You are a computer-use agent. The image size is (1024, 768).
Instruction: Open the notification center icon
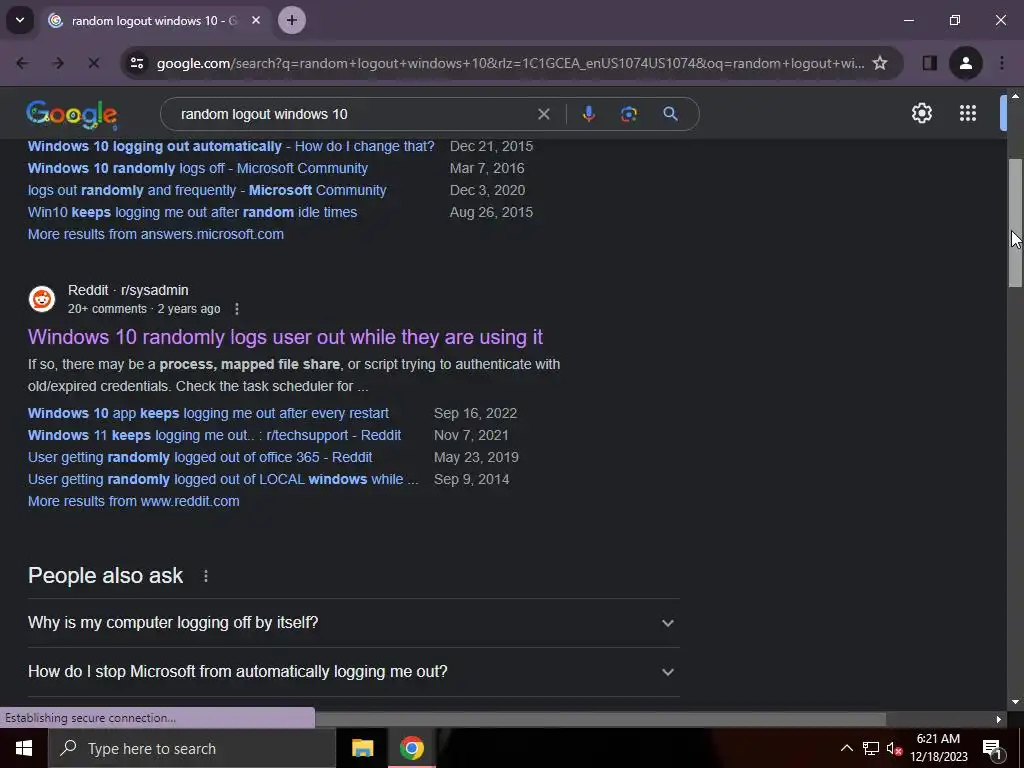point(991,748)
